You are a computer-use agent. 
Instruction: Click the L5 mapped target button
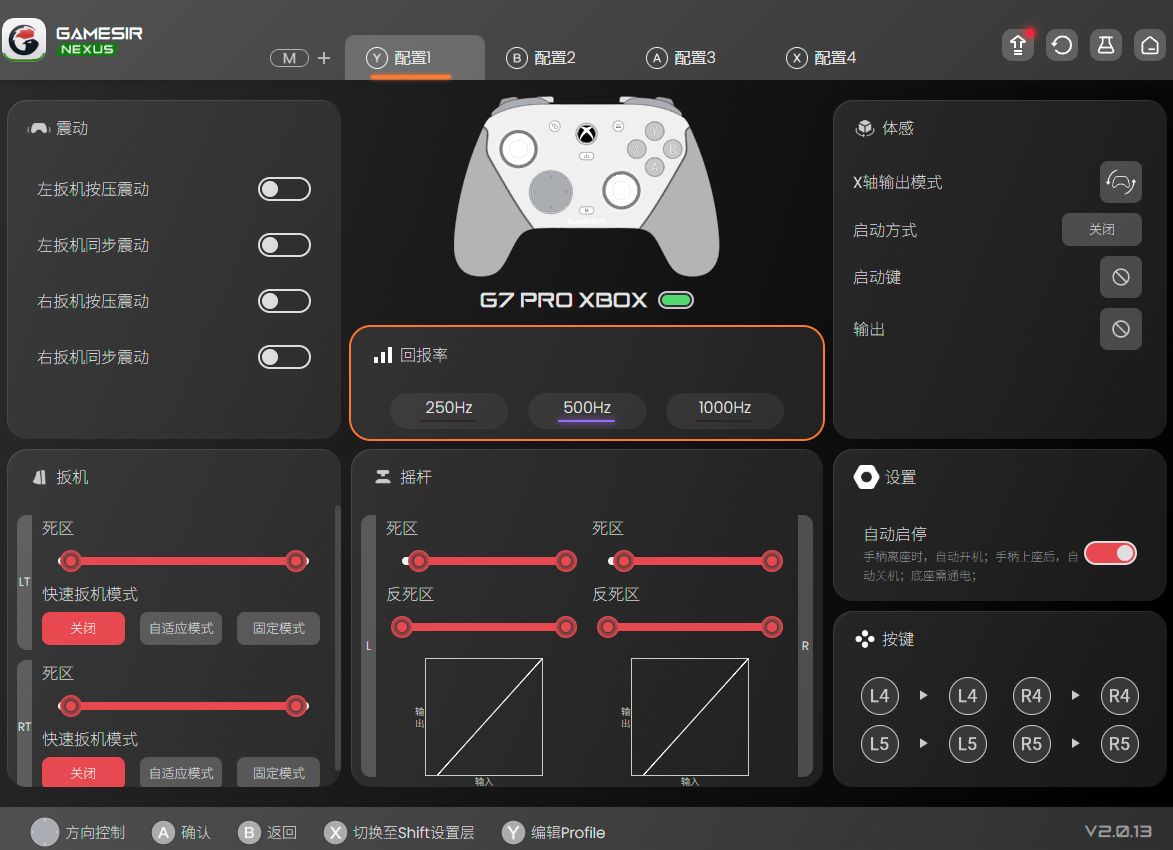967,744
